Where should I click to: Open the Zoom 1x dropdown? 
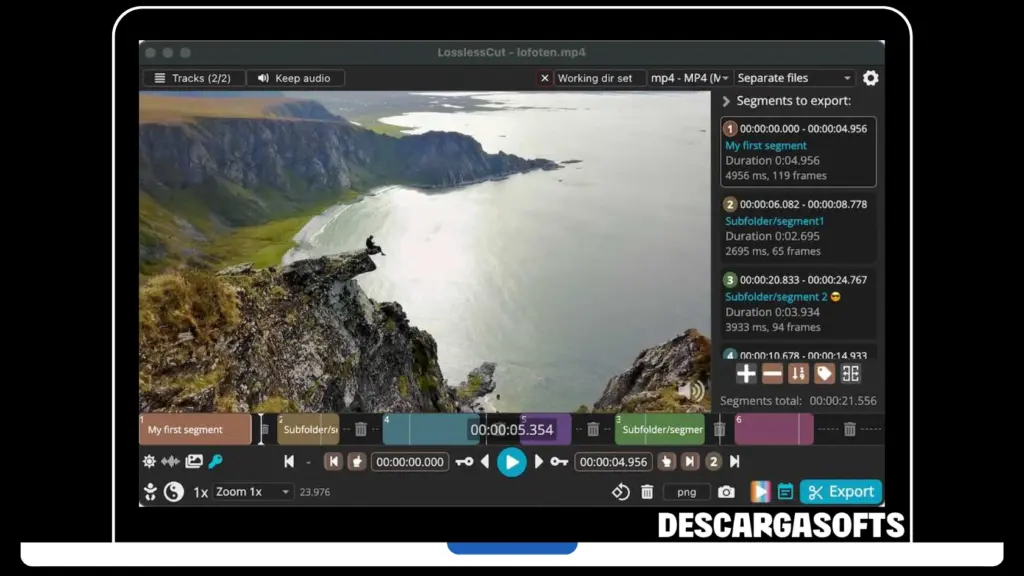(253, 492)
